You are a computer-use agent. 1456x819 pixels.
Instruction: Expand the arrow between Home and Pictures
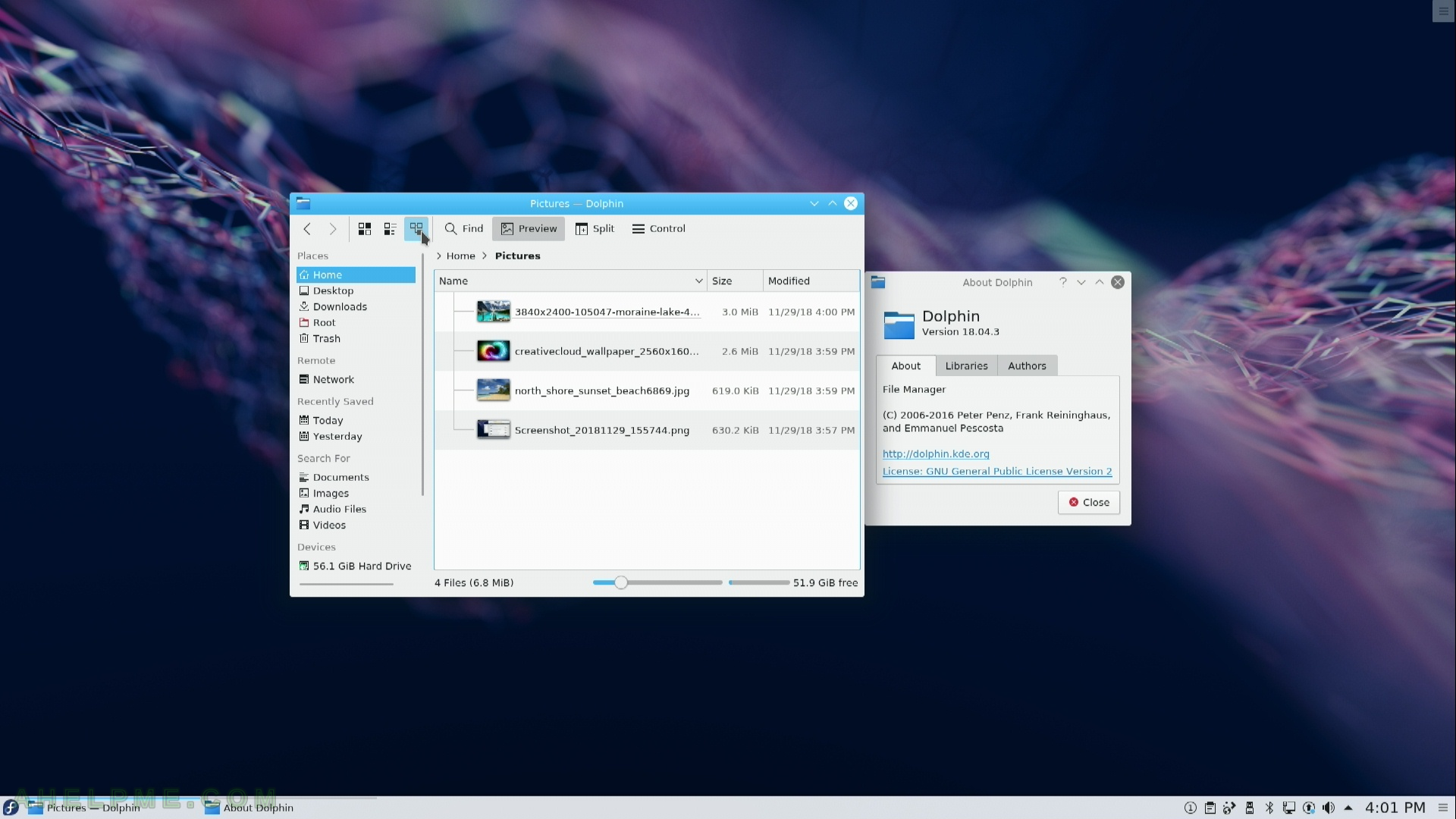coord(485,256)
